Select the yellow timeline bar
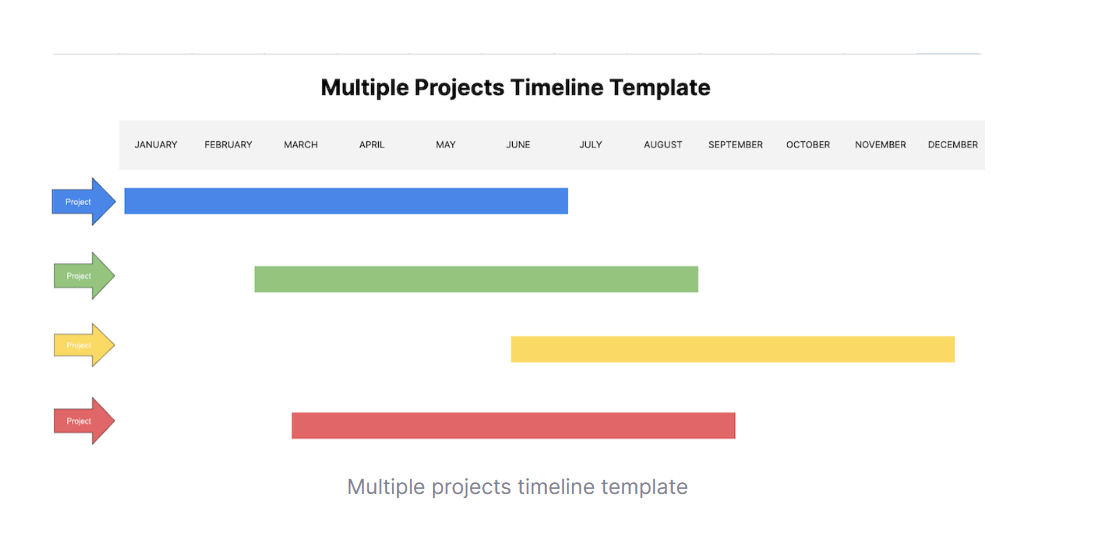Screen dimensions: 1096x544 pos(733,349)
